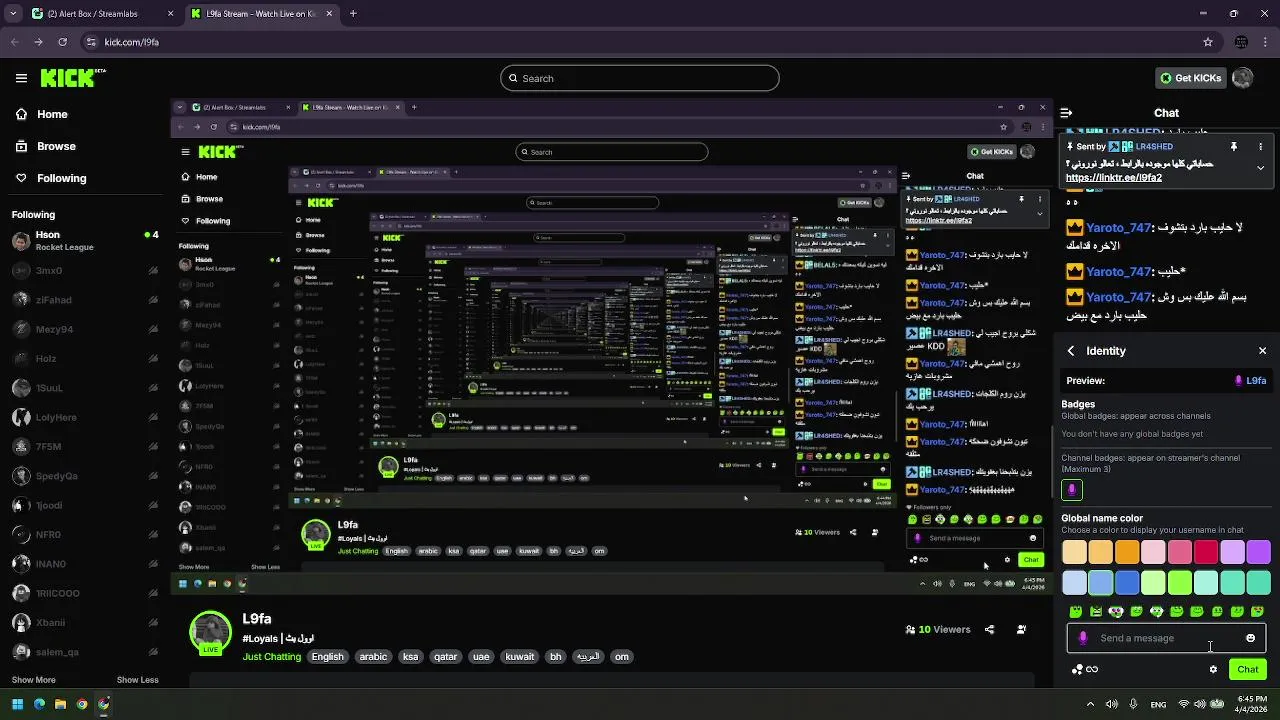Select the L9fa Stream browser tab
Viewport: 1280px width, 720px height.
[x=262, y=14]
